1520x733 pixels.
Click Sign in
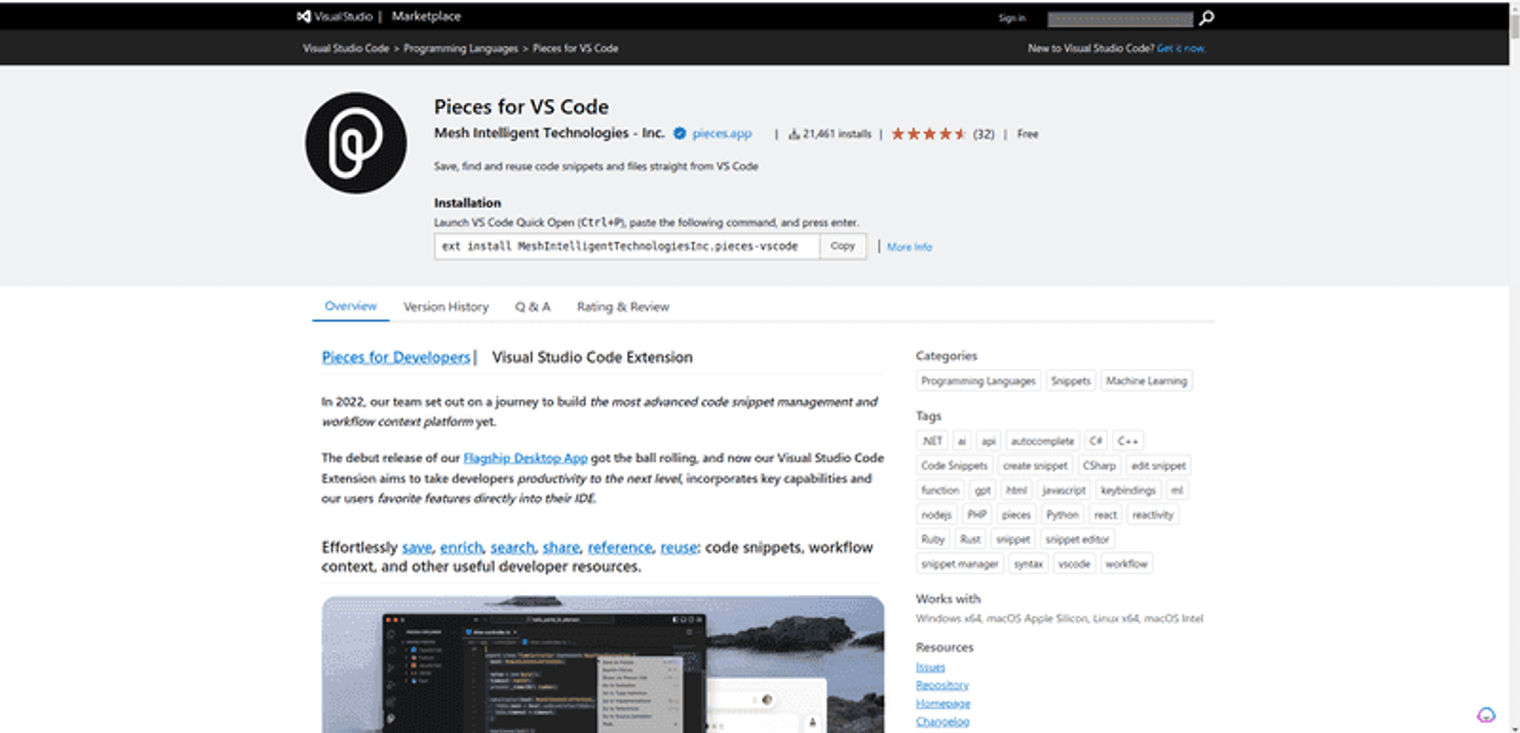(x=1011, y=18)
